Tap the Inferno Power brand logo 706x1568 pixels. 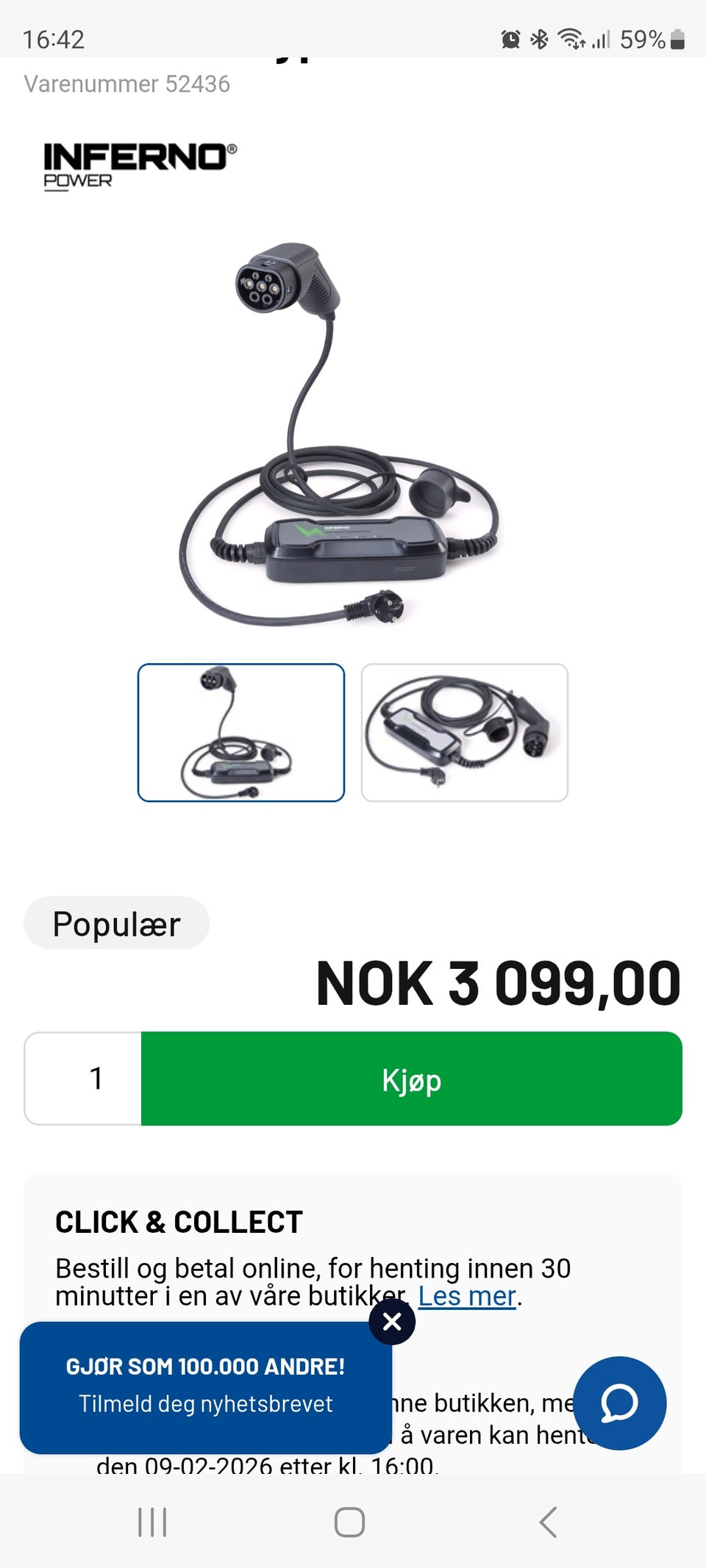140,167
